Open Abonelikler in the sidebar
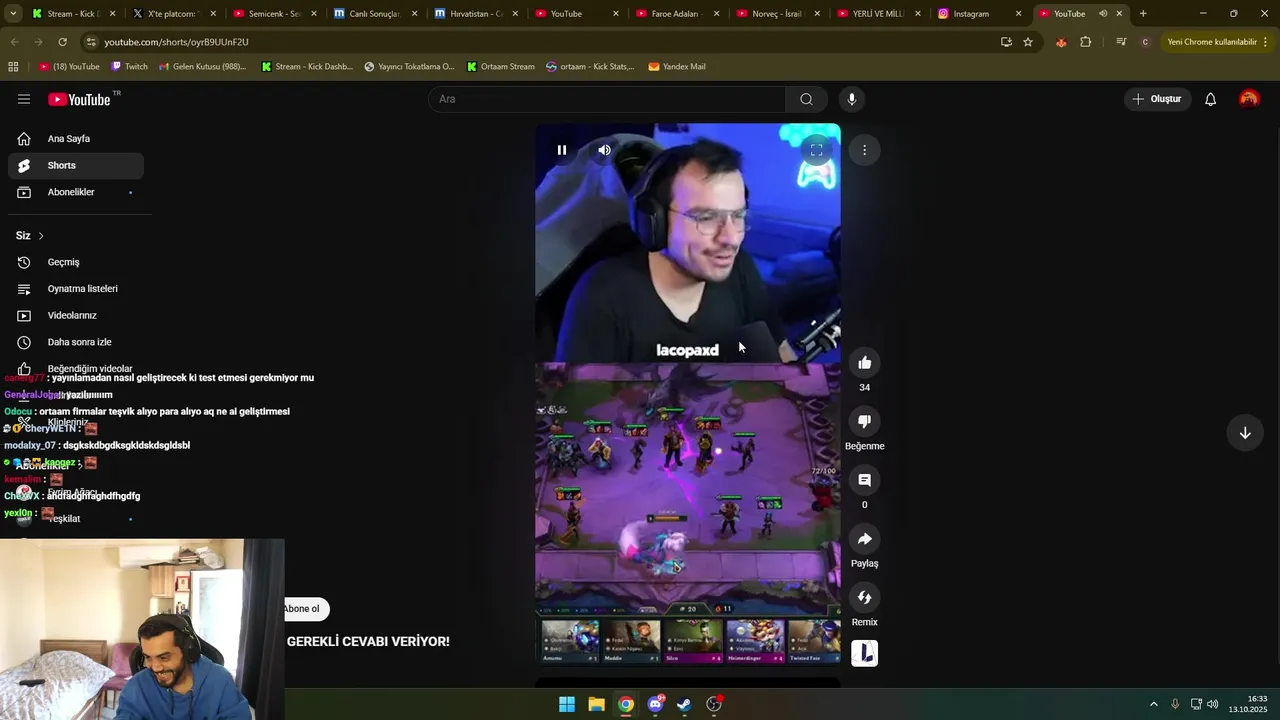 [x=76, y=192]
